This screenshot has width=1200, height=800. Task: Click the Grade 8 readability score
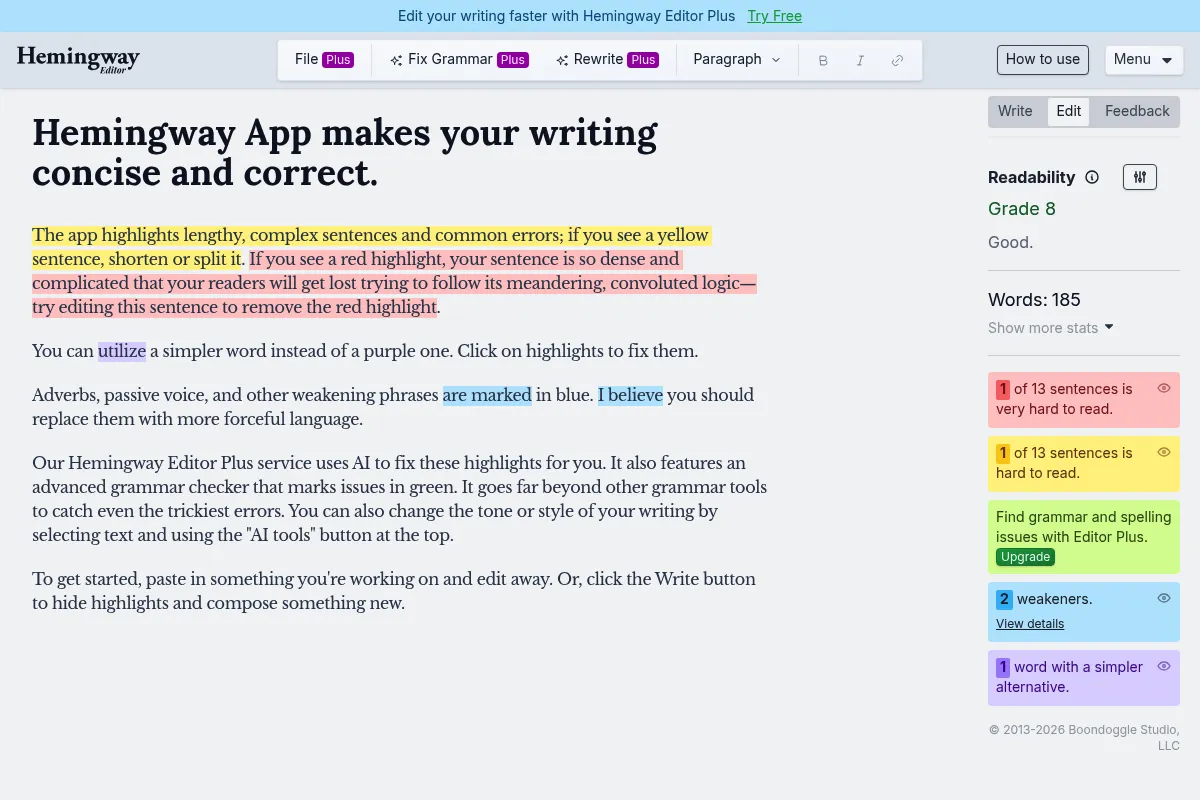1022,209
